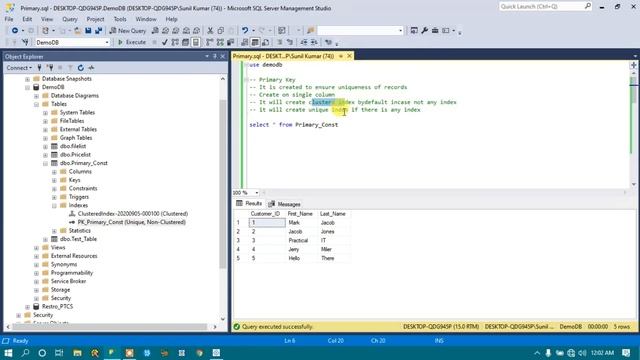Collapse the dbo.Primary_Const table node

coord(45,163)
